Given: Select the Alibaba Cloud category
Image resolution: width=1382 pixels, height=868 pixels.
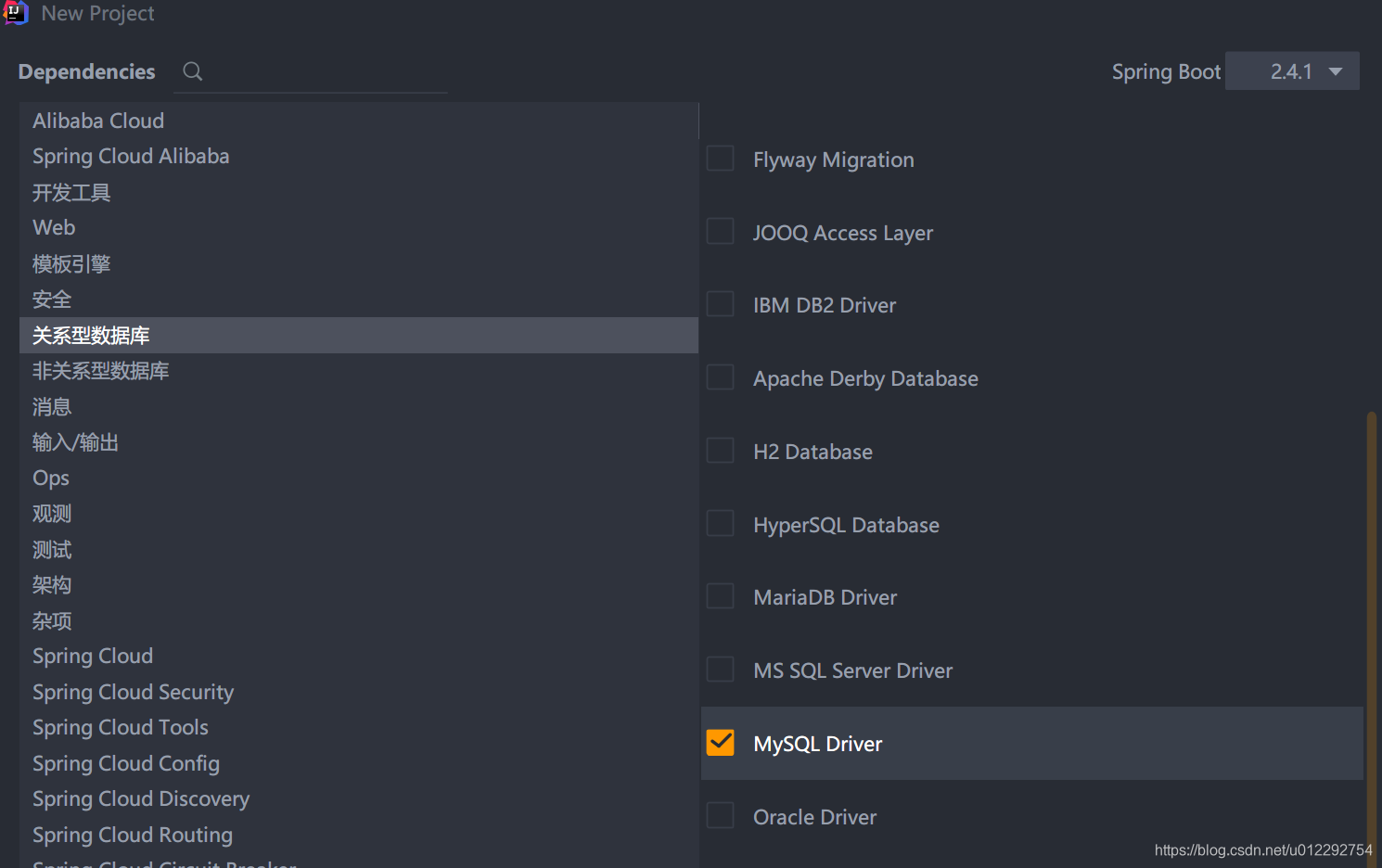Looking at the screenshot, I should pos(359,121).
